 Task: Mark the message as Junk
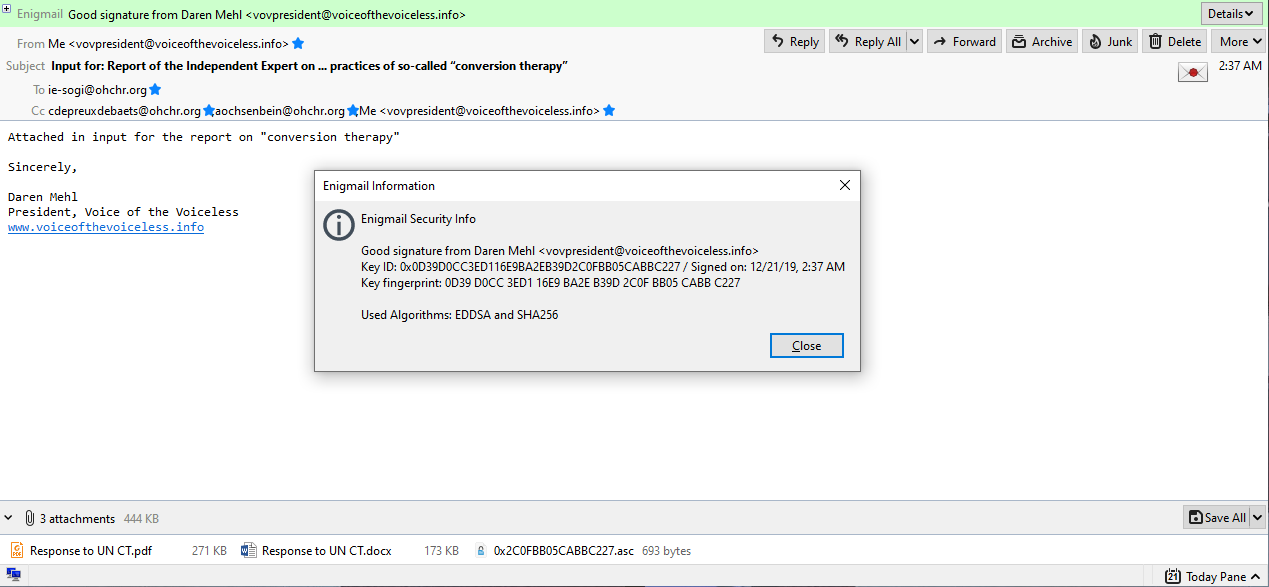click(x=1110, y=41)
